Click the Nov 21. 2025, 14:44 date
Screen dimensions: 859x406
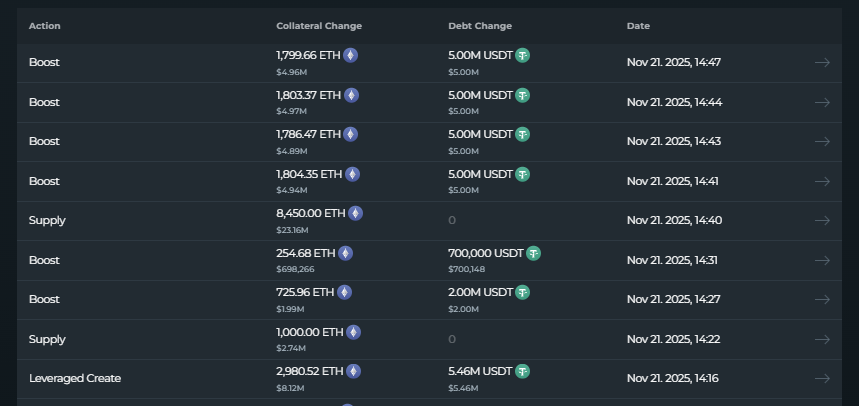(x=674, y=102)
